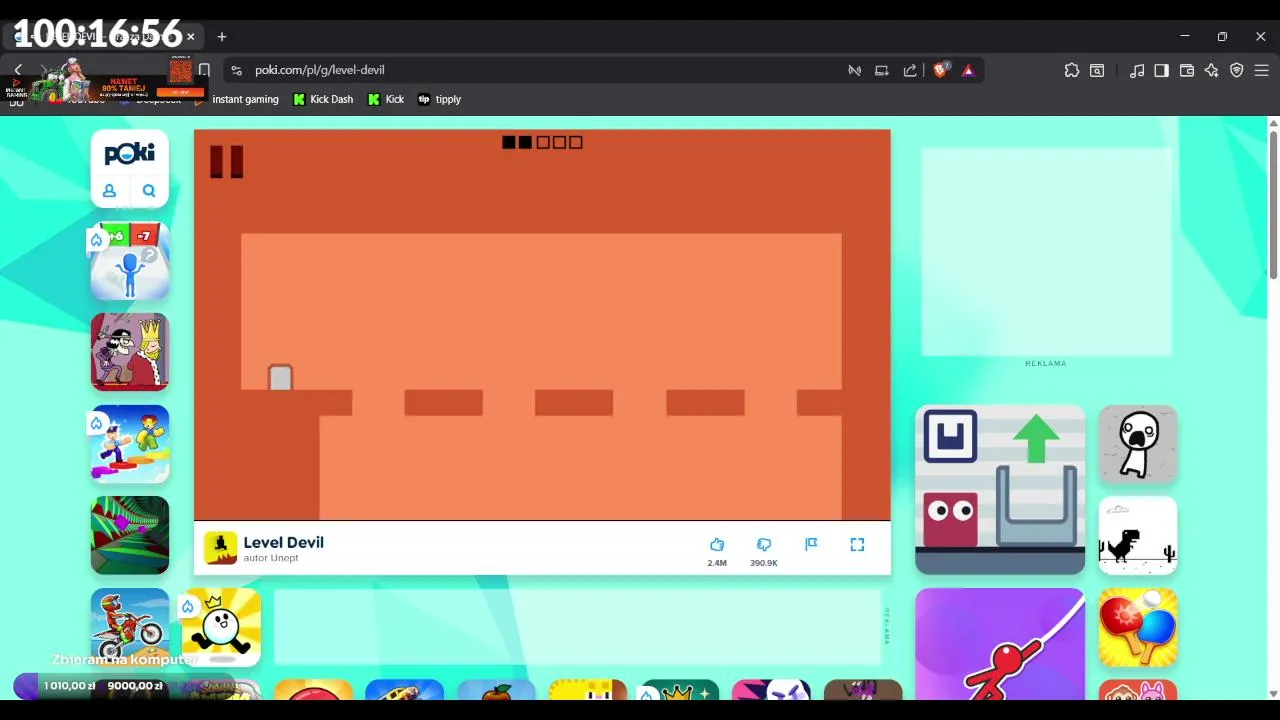Enter fullscreen mode for Level Devil
The height and width of the screenshot is (720, 1280).
pyautogui.click(x=857, y=544)
